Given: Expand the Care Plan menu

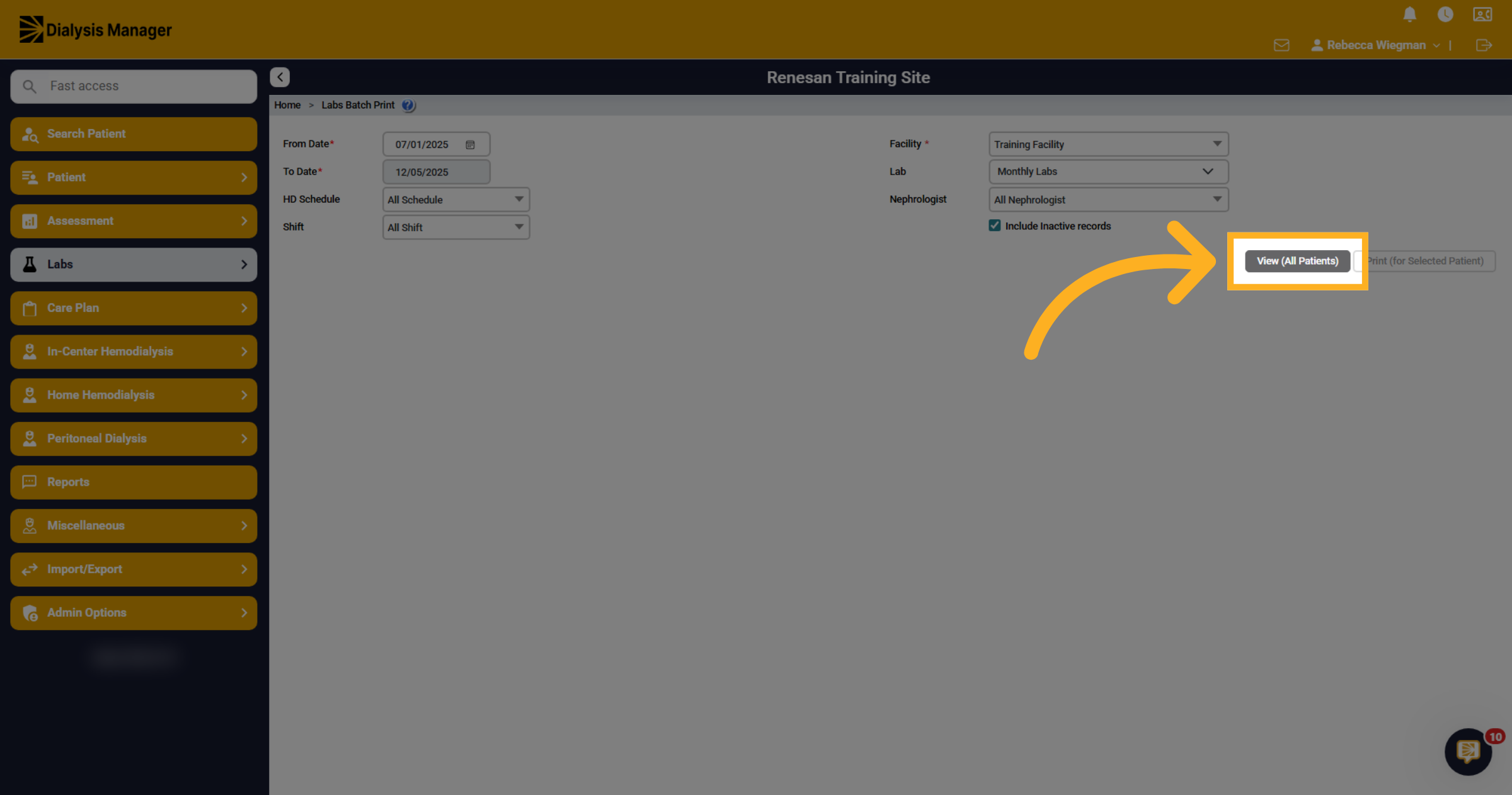Looking at the screenshot, I should click(x=134, y=308).
